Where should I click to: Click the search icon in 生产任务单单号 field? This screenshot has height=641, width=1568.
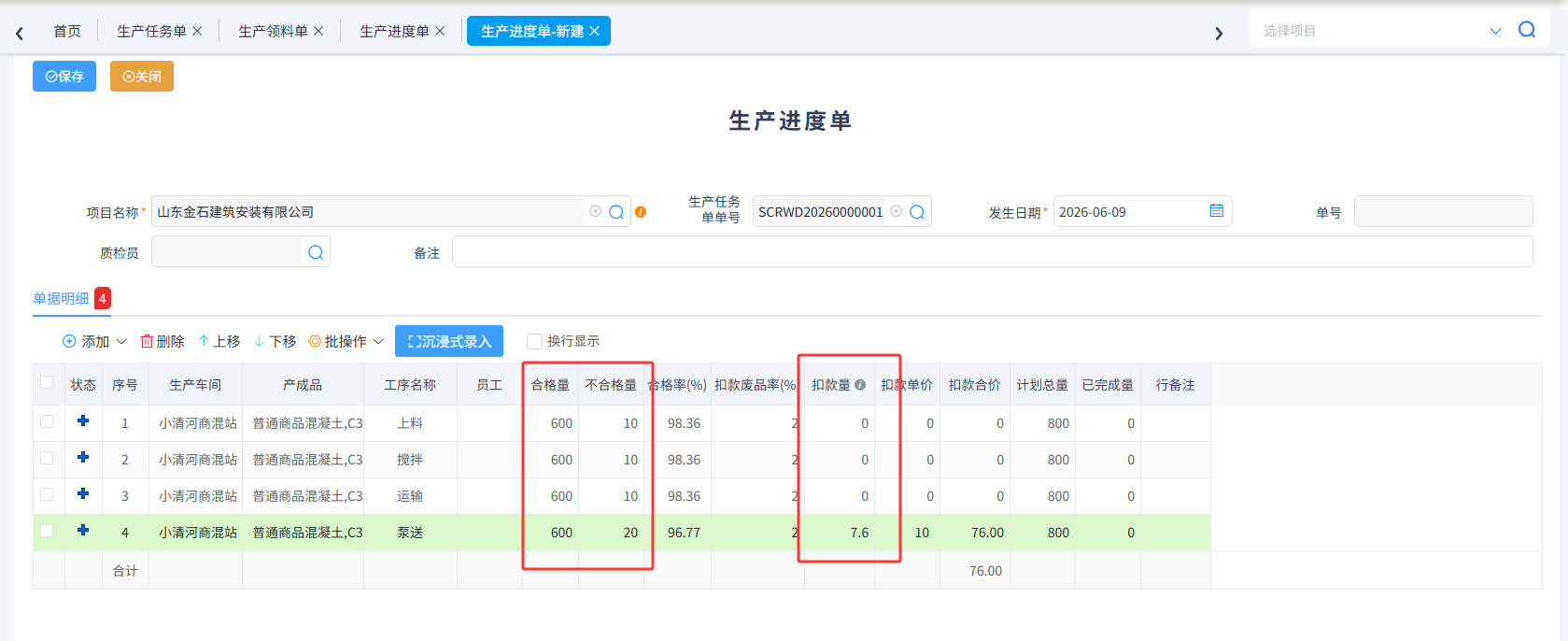(917, 212)
